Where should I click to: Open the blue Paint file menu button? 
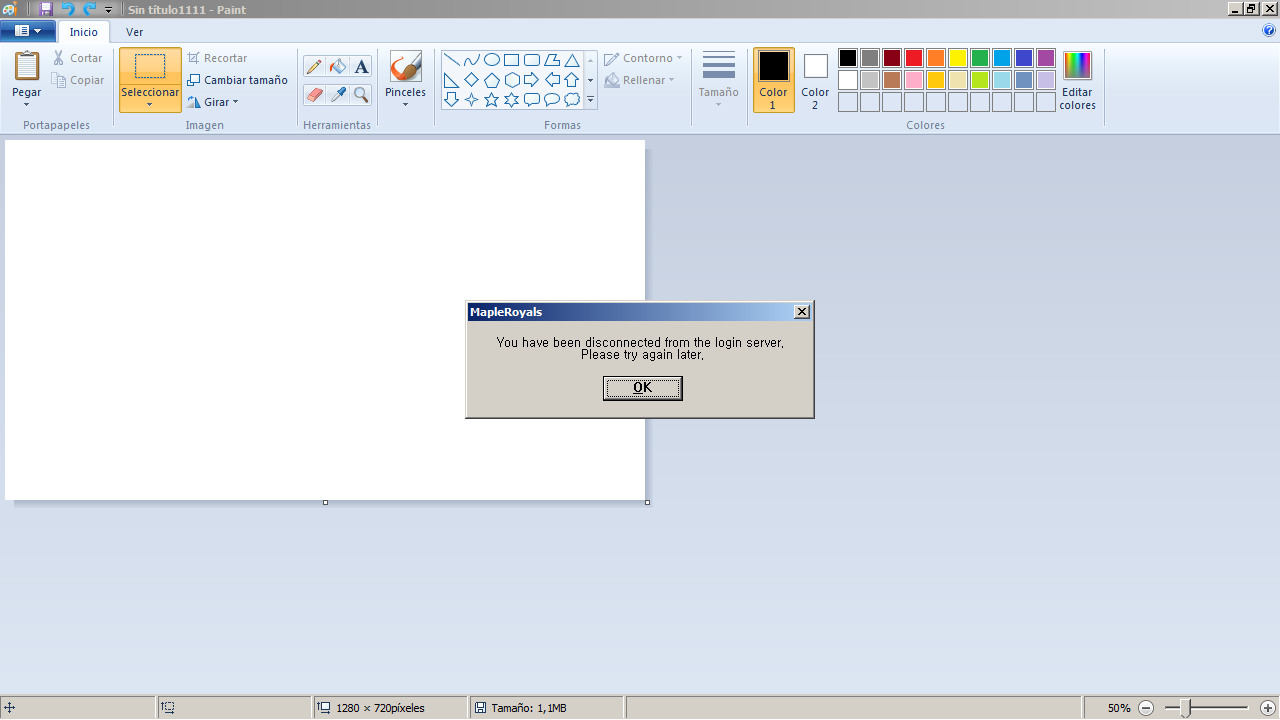(x=27, y=31)
